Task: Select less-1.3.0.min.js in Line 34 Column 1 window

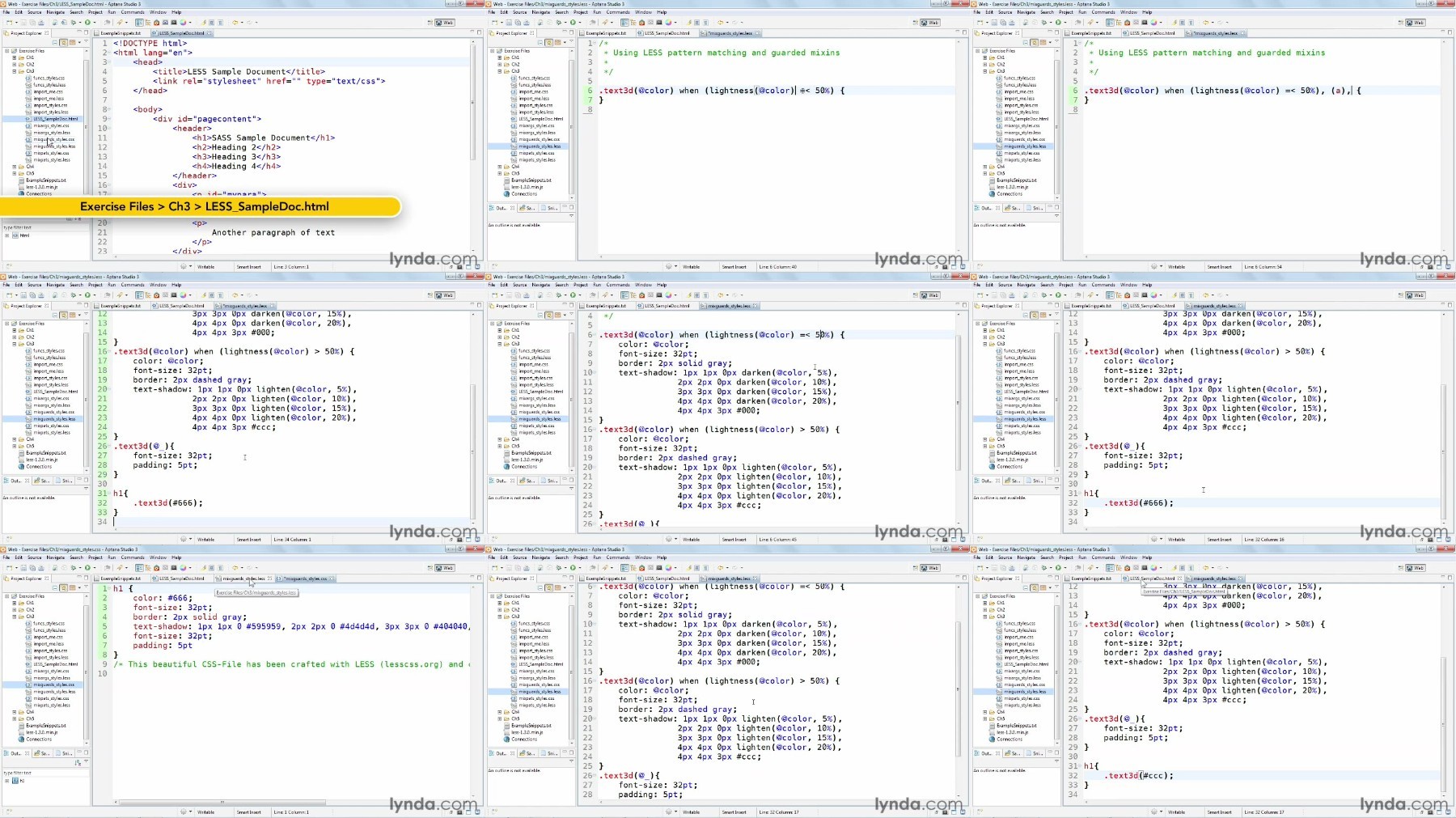Action: point(40,460)
